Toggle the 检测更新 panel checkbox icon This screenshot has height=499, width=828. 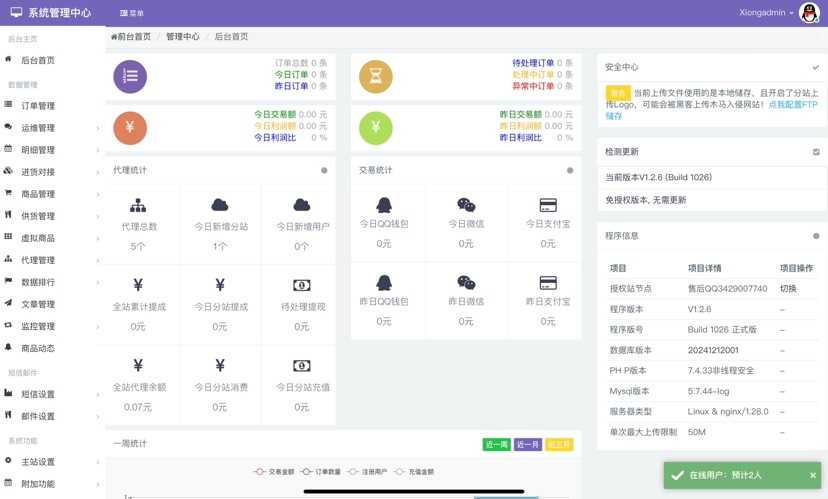[x=816, y=152]
